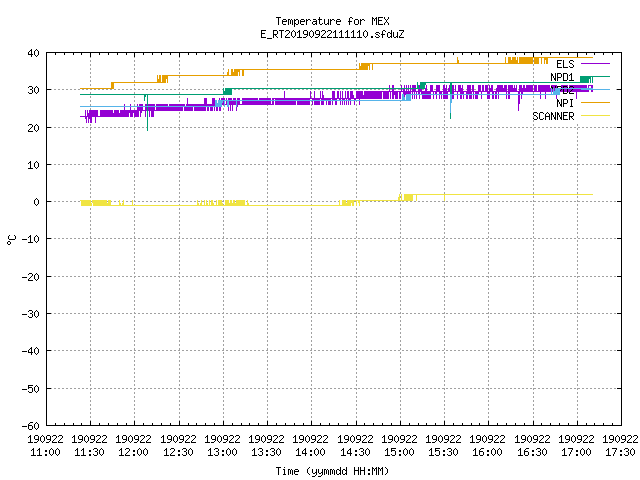Click the purple ELS downward spike near 16:20
The width and height of the screenshot is (640, 480).
(519, 102)
